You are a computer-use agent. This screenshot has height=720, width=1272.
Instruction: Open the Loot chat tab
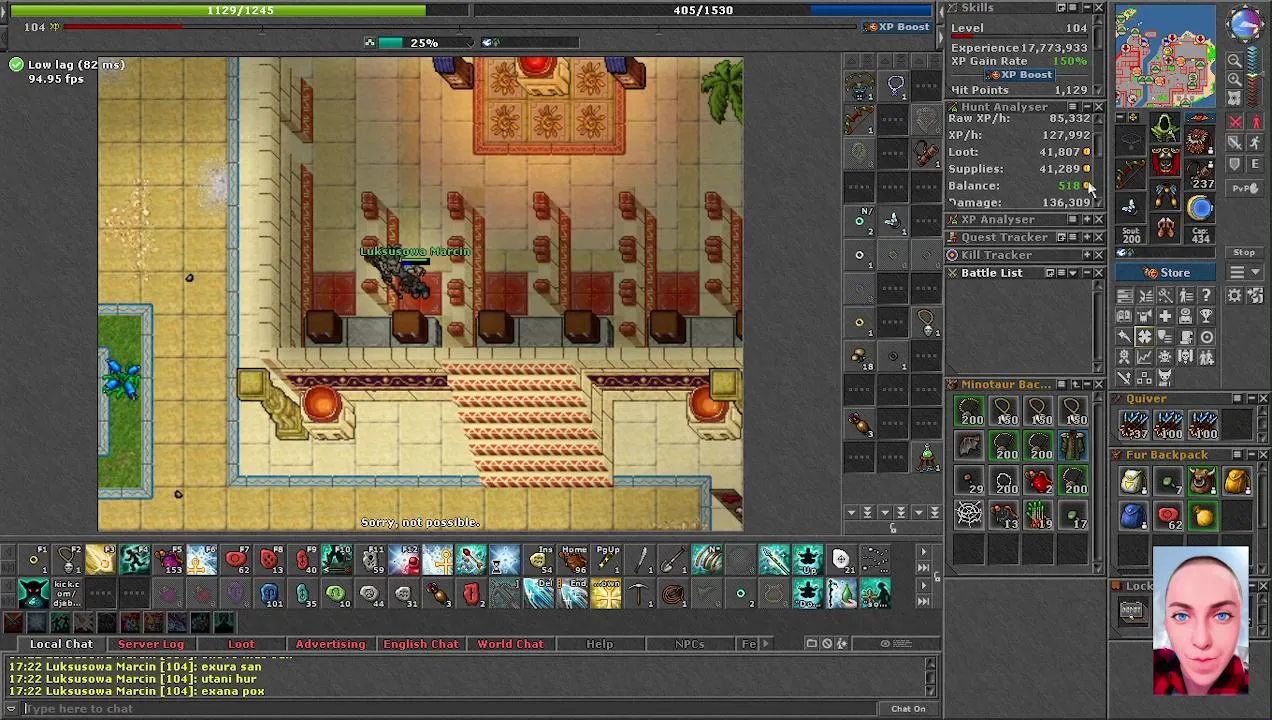pos(241,644)
